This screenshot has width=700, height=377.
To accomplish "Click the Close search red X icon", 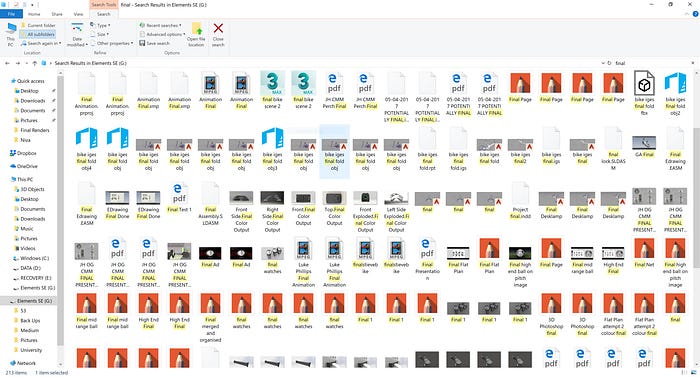I will tap(218, 29).
